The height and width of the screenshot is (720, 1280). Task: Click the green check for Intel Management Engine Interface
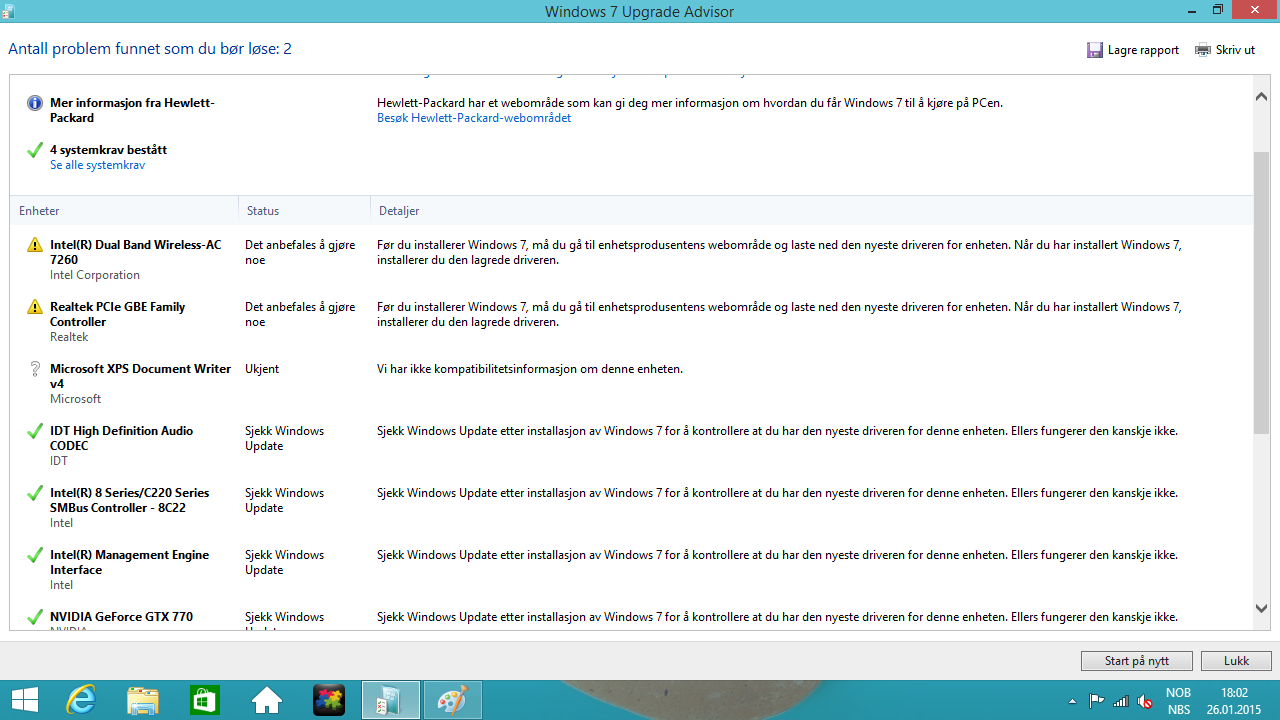point(35,556)
